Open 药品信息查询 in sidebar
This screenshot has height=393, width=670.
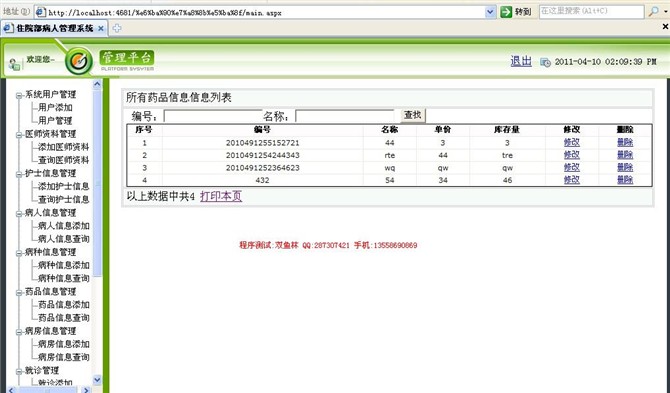pyautogui.click(x=64, y=318)
